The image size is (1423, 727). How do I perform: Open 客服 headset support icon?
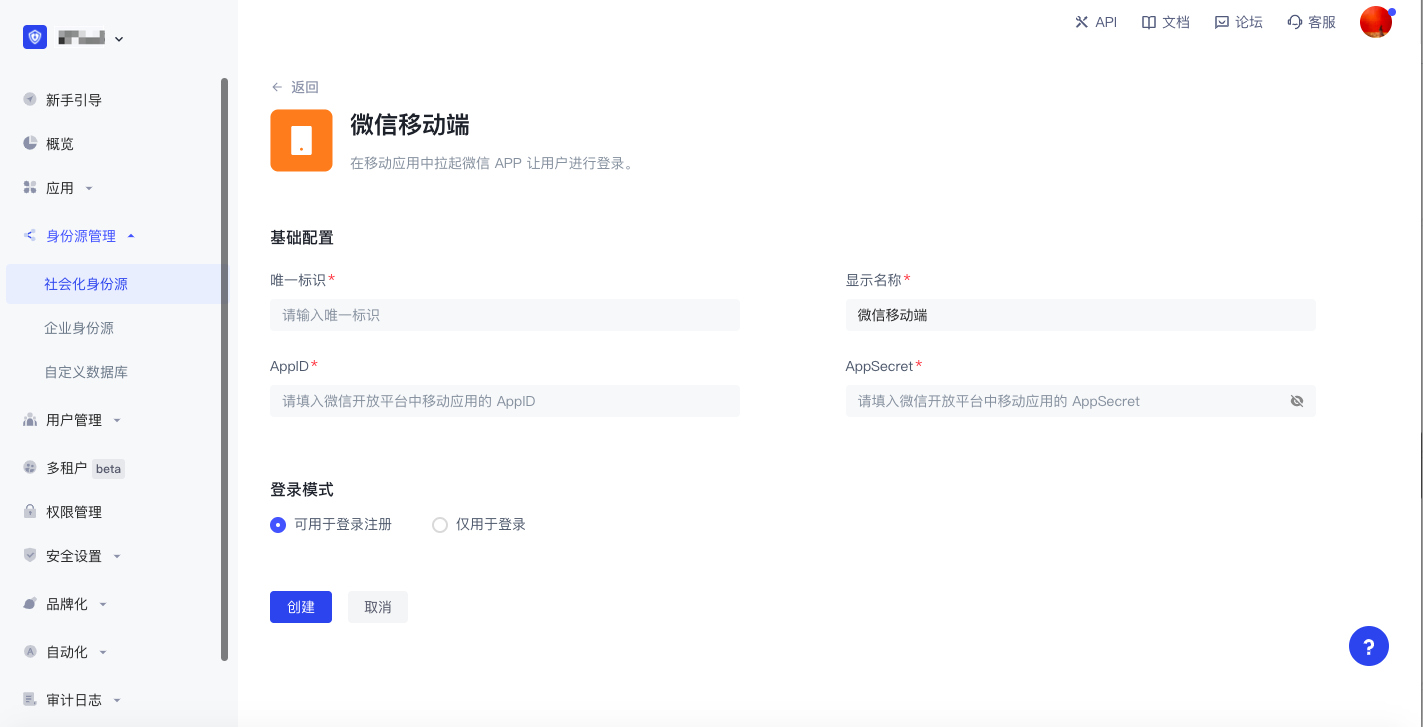coord(1295,22)
